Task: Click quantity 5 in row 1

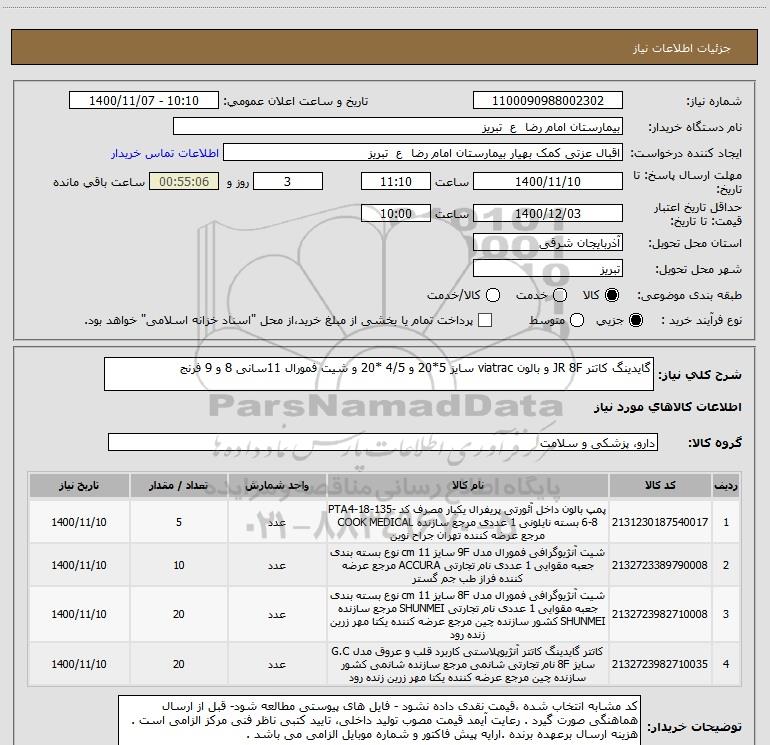Action: [179, 522]
